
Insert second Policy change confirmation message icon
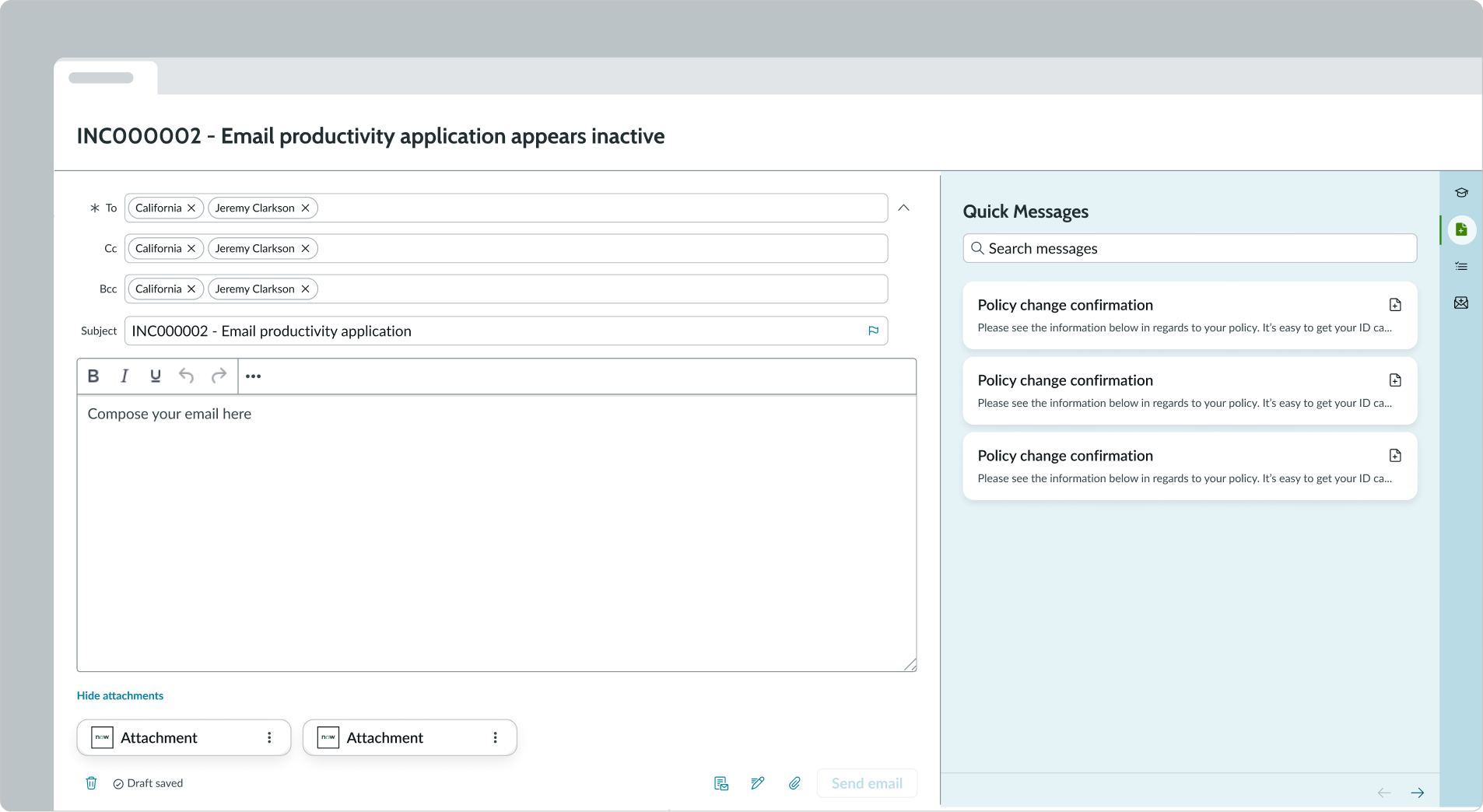pyautogui.click(x=1395, y=380)
